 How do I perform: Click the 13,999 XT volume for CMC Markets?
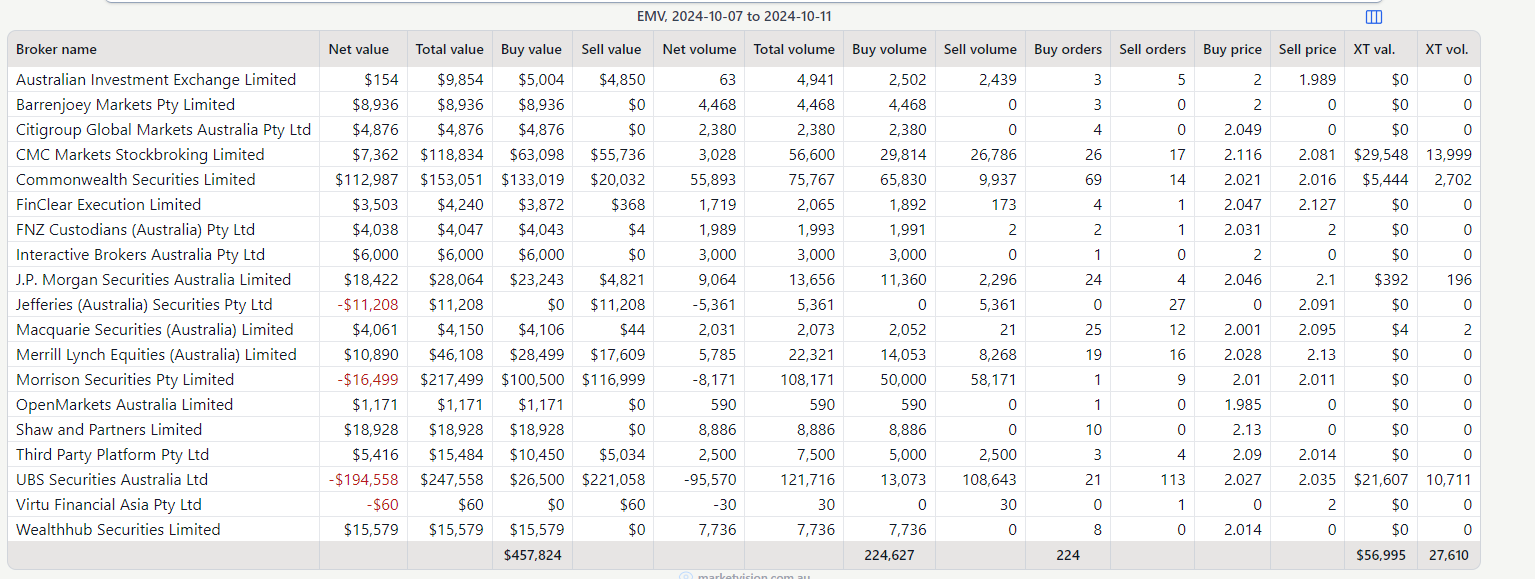[1449, 155]
